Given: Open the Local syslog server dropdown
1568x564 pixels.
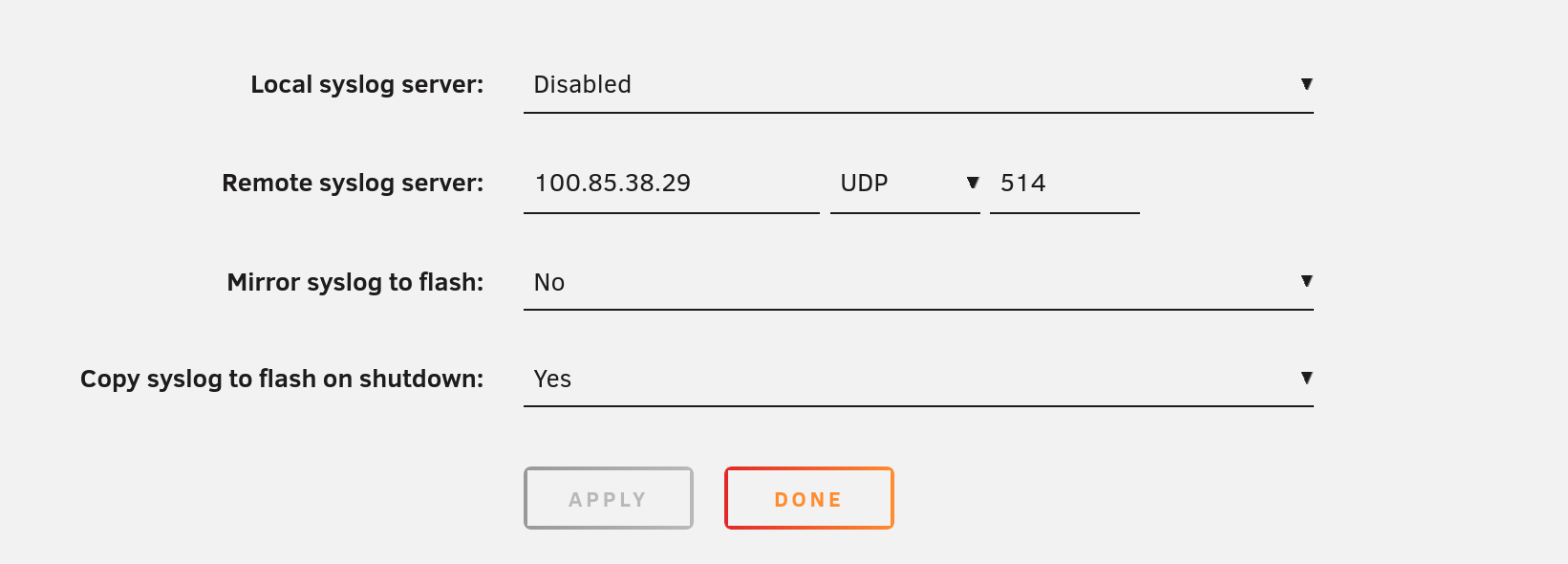Looking at the screenshot, I should [x=917, y=85].
